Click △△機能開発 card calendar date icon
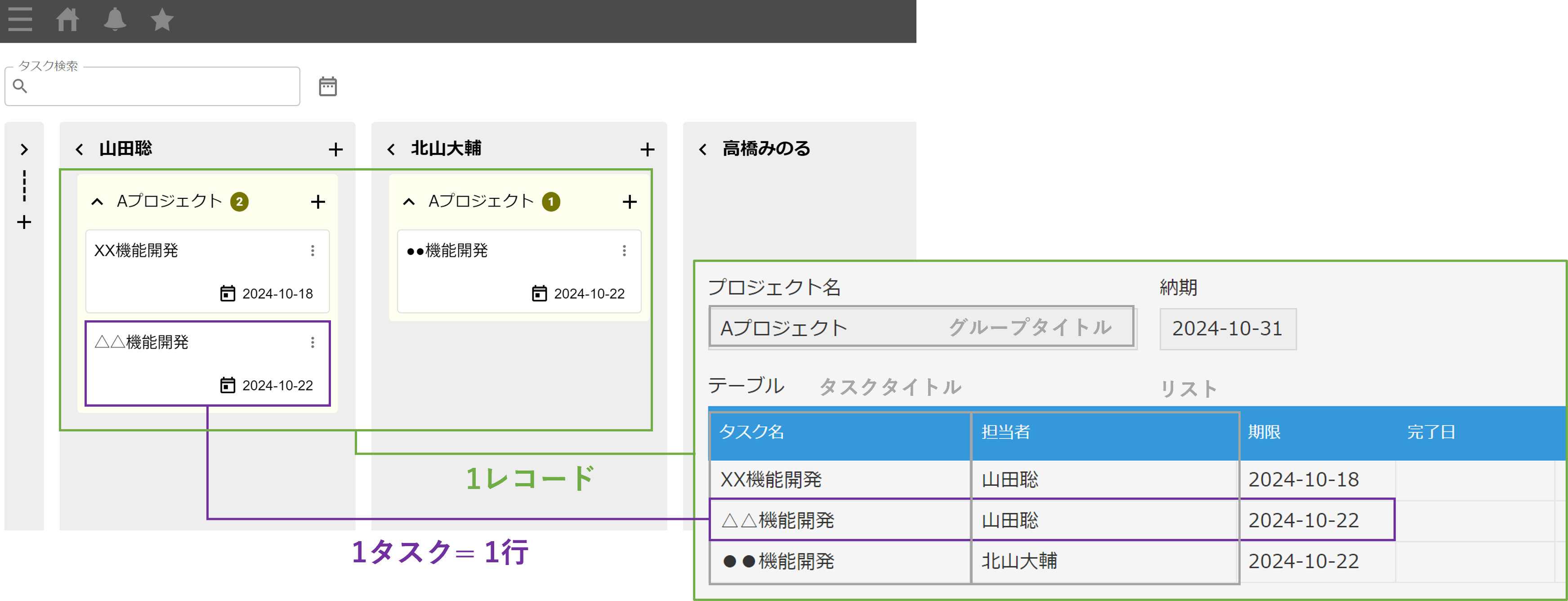Viewport: 1568px width, 601px height. click(x=228, y=386)
